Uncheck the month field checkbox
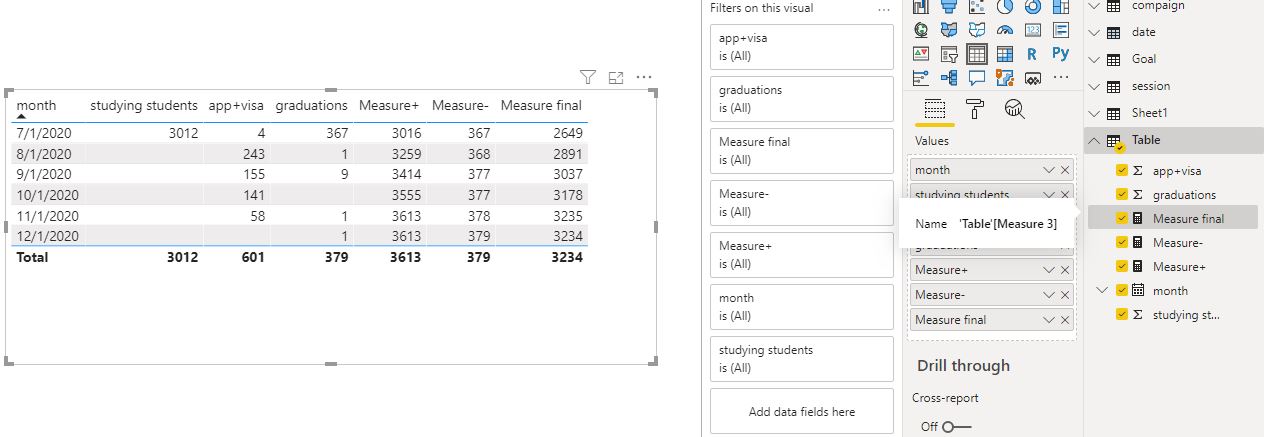This screenshot has height=437, width=1264. click(x=1121, y=291)
